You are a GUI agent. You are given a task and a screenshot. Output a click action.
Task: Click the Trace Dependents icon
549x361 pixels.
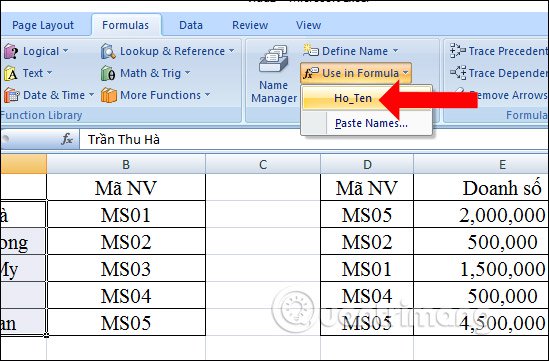[x=458, y=73]
